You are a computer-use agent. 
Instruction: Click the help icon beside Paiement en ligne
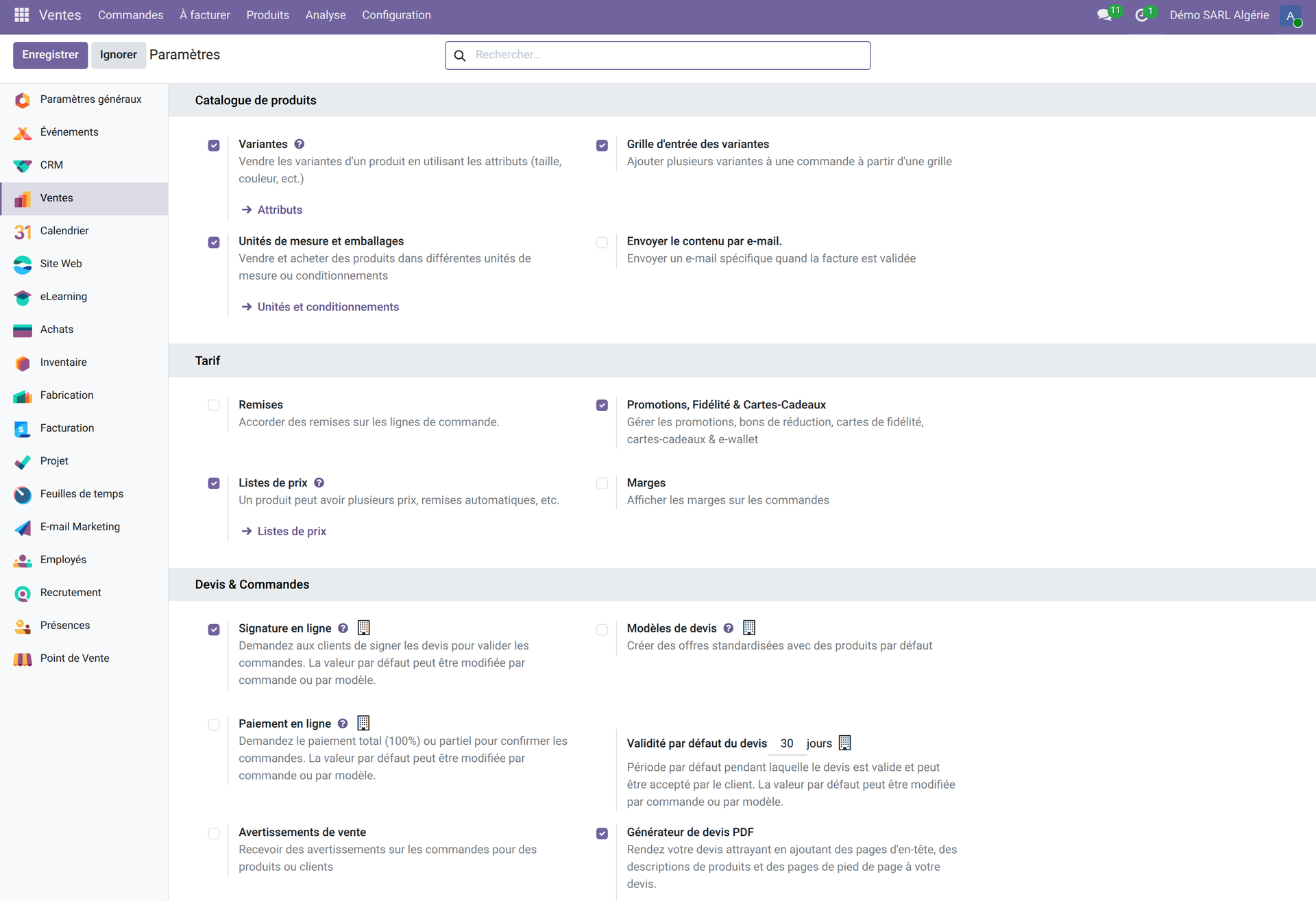343,723
